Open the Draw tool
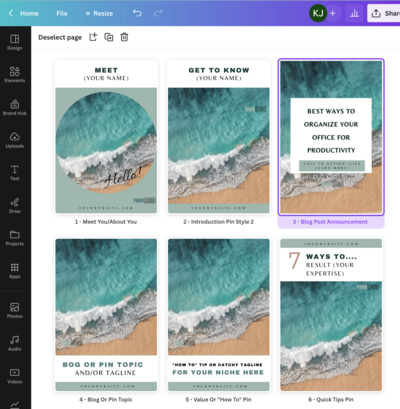Screen dimensions: 400x409 click(x=15, y=205)
